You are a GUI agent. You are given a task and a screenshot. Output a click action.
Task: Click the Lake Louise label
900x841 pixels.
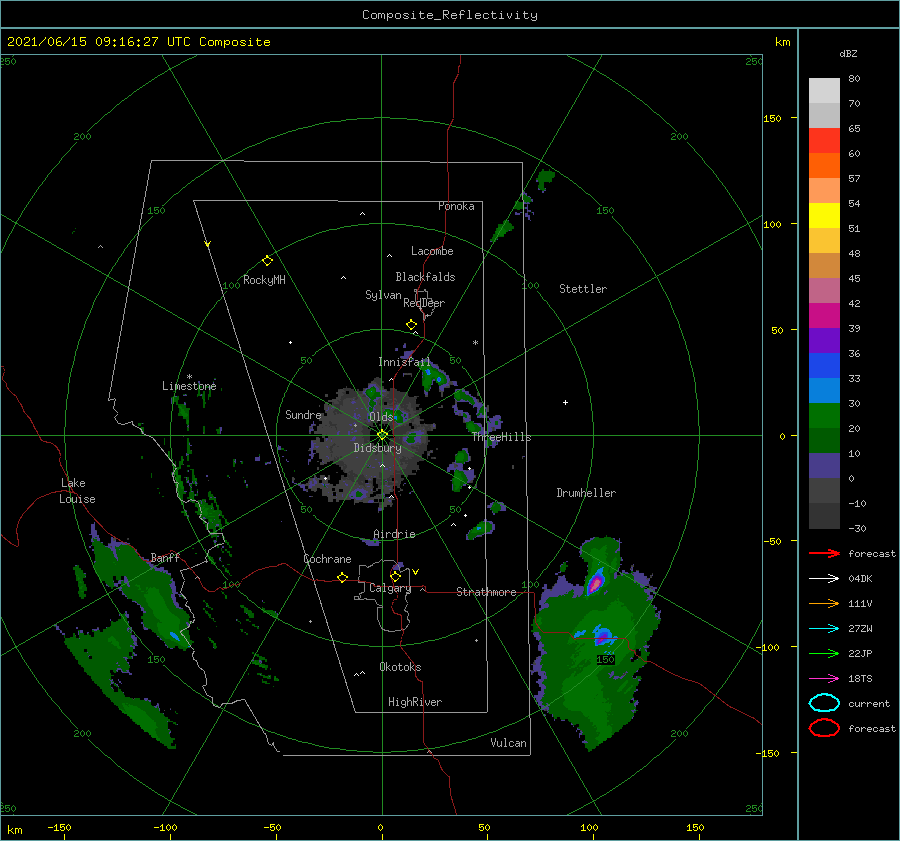tap(77, 491)
